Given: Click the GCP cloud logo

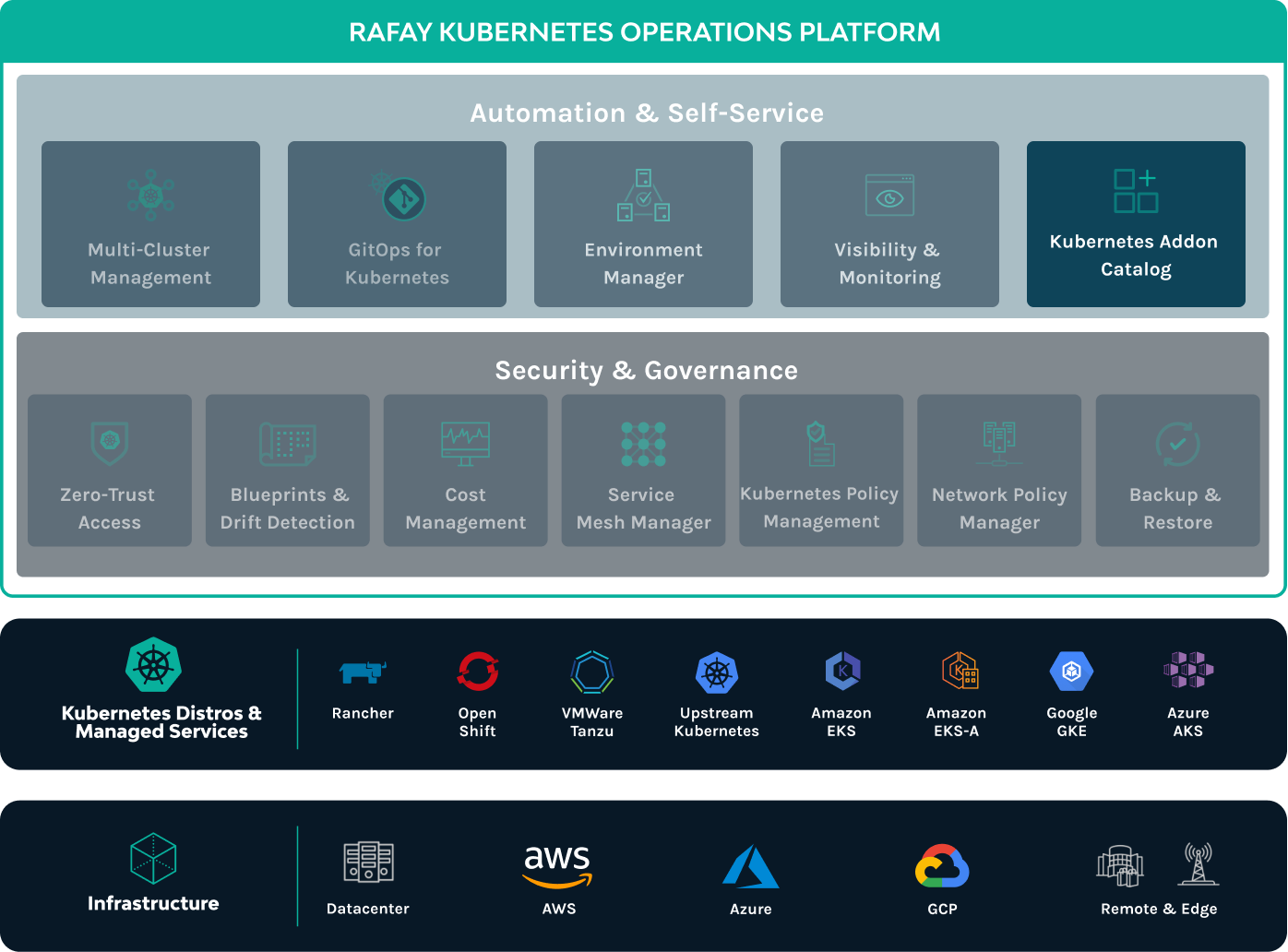Looking at the screenshot, I should [942, 867].
